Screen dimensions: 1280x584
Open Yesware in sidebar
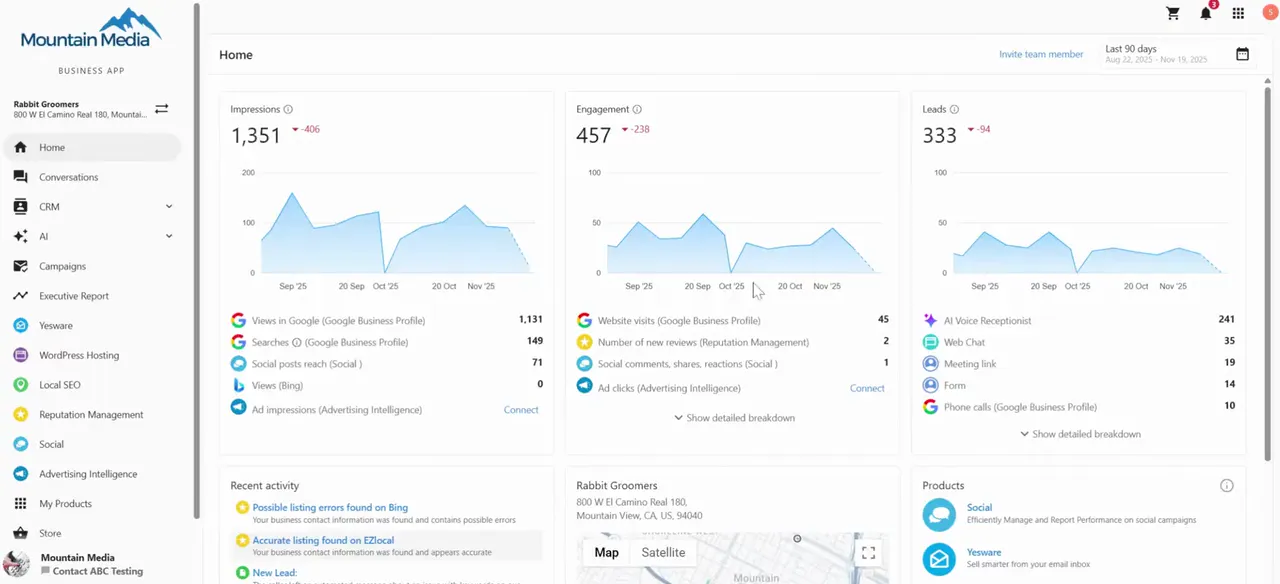92,326
